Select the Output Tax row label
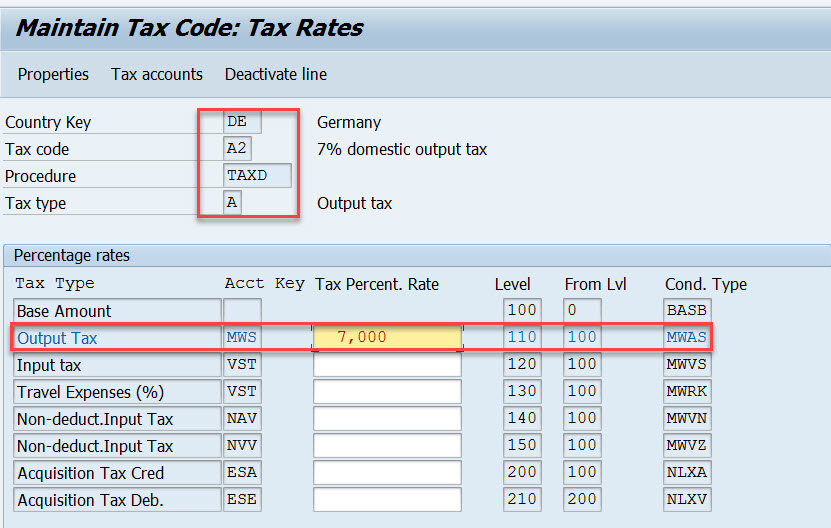 click(x=117, y=338)
